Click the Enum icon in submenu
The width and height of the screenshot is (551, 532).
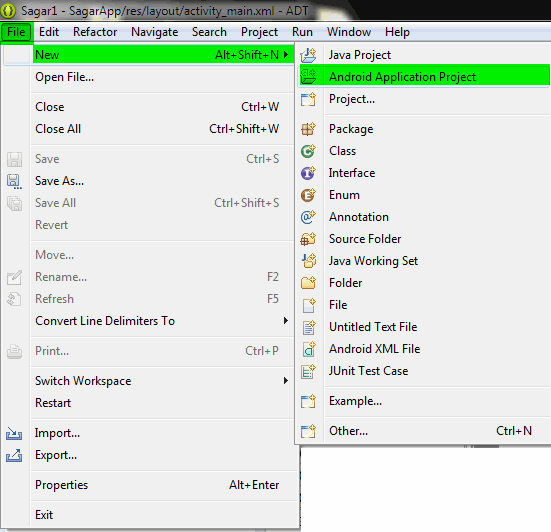coord(308,195)
